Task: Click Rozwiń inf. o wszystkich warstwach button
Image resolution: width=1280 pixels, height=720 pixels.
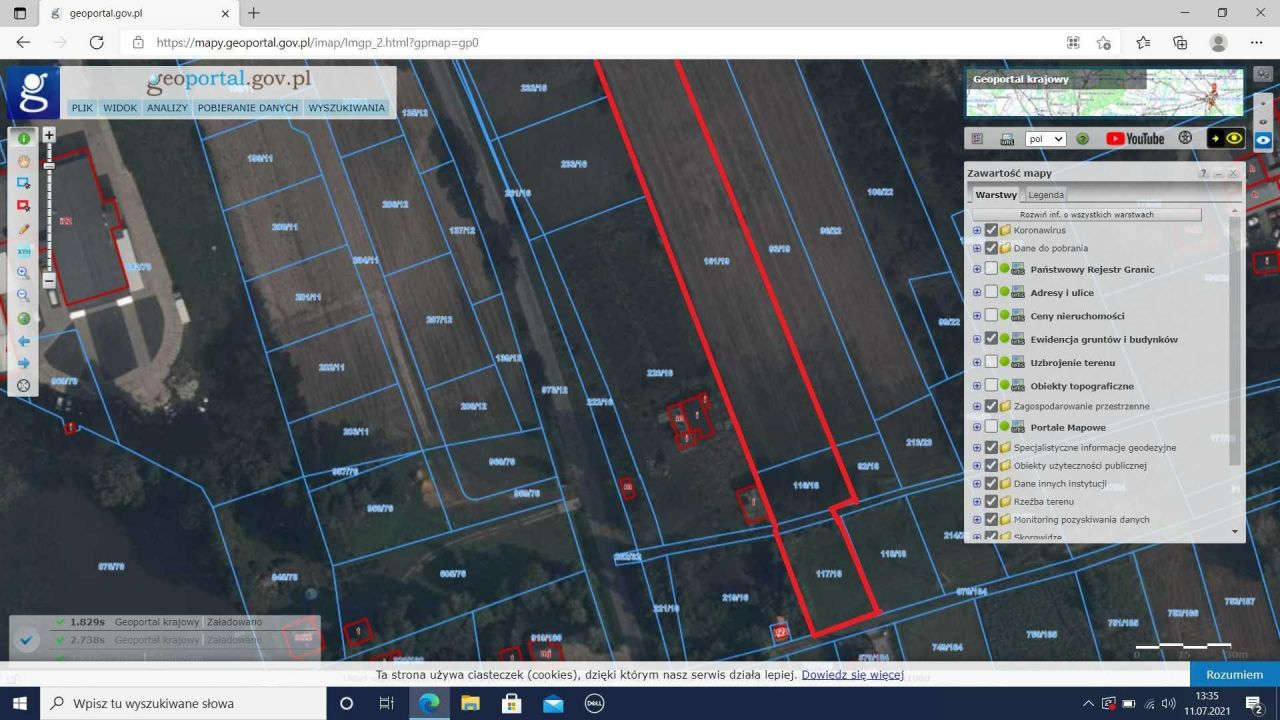Action: coord(1086,214)
